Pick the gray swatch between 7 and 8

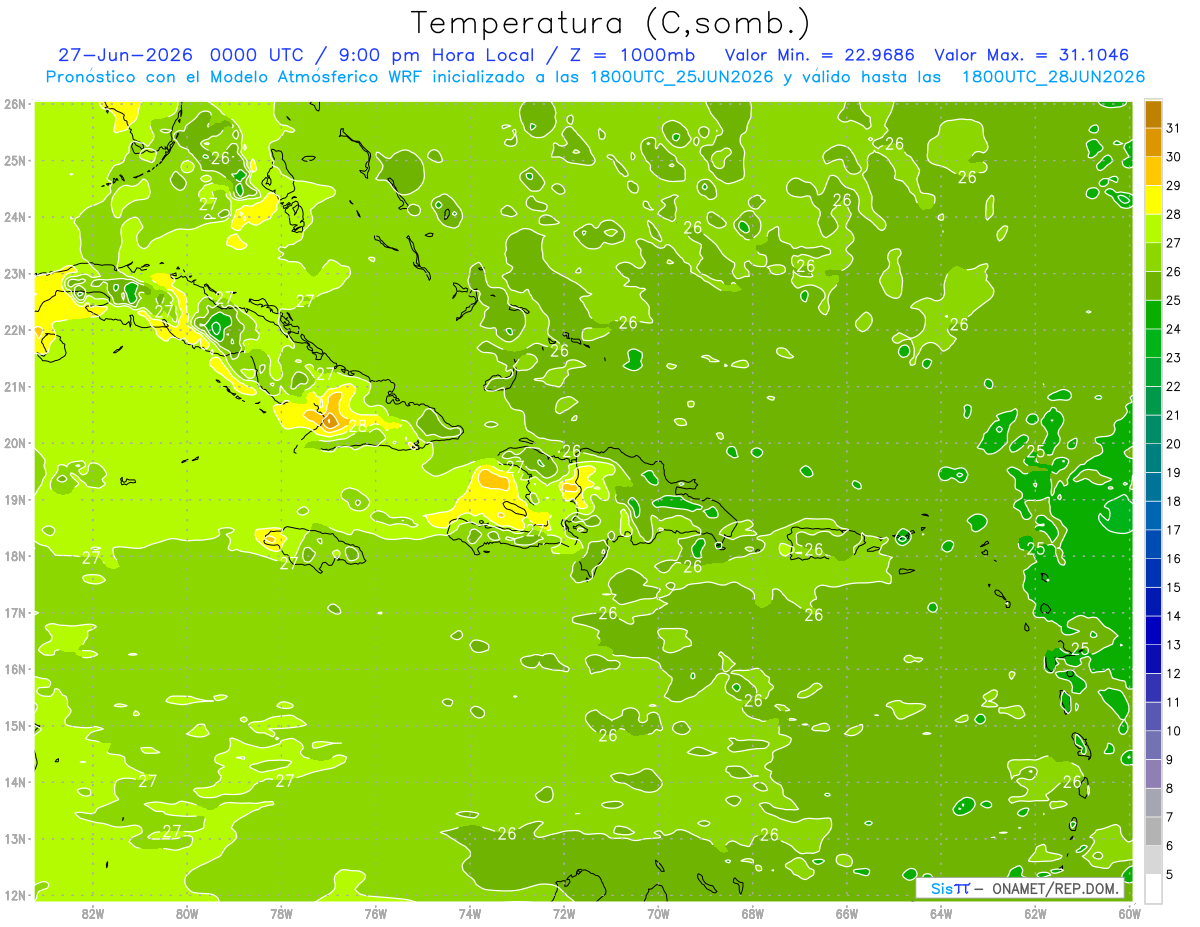tap(1153, 803)
